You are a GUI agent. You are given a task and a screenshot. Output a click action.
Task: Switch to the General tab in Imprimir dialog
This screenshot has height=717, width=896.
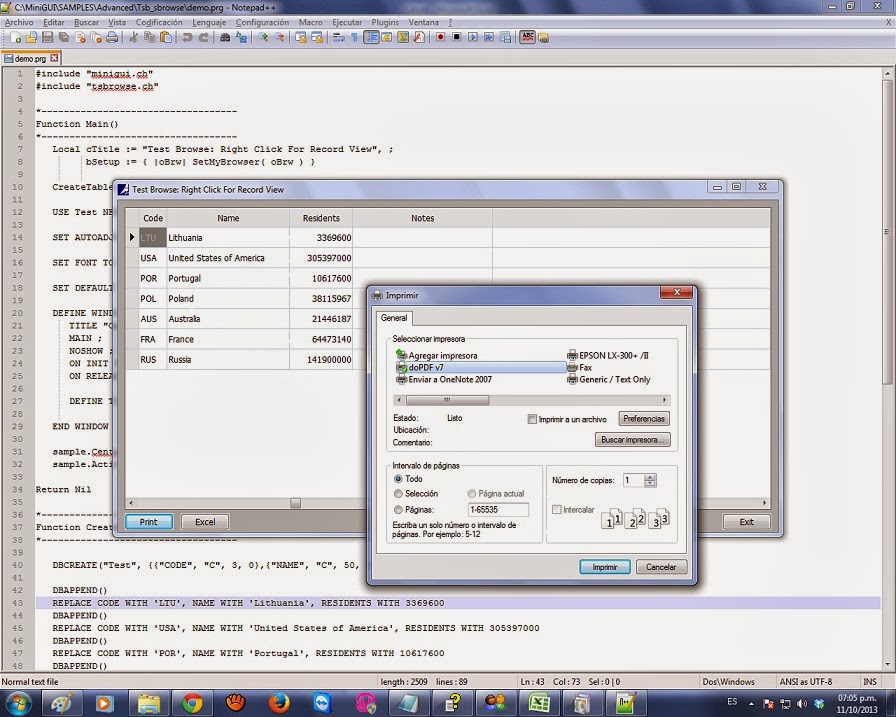click(x=394, y=318)
